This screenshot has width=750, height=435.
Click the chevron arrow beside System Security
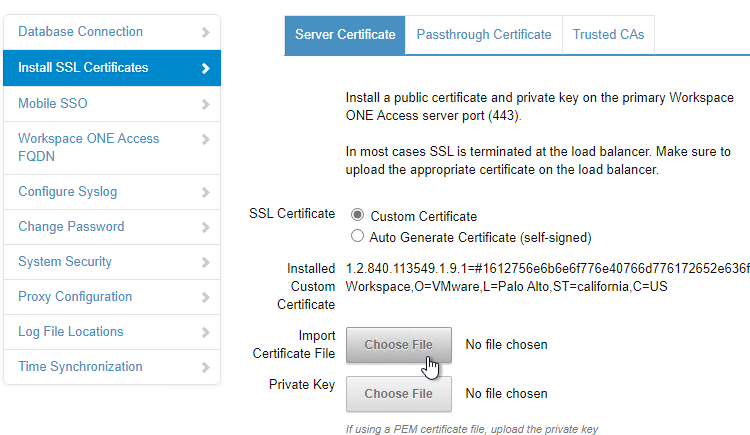pos(206,262)
